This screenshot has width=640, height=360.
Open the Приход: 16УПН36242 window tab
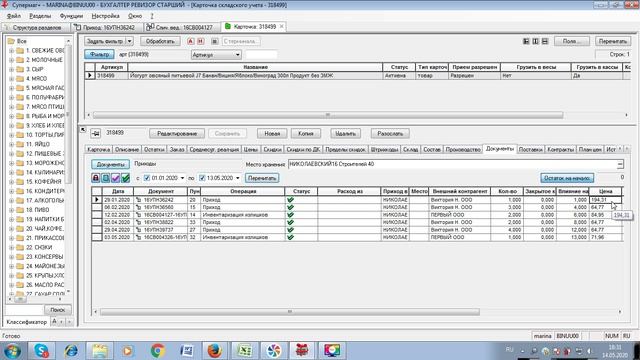tap(108, 27)
